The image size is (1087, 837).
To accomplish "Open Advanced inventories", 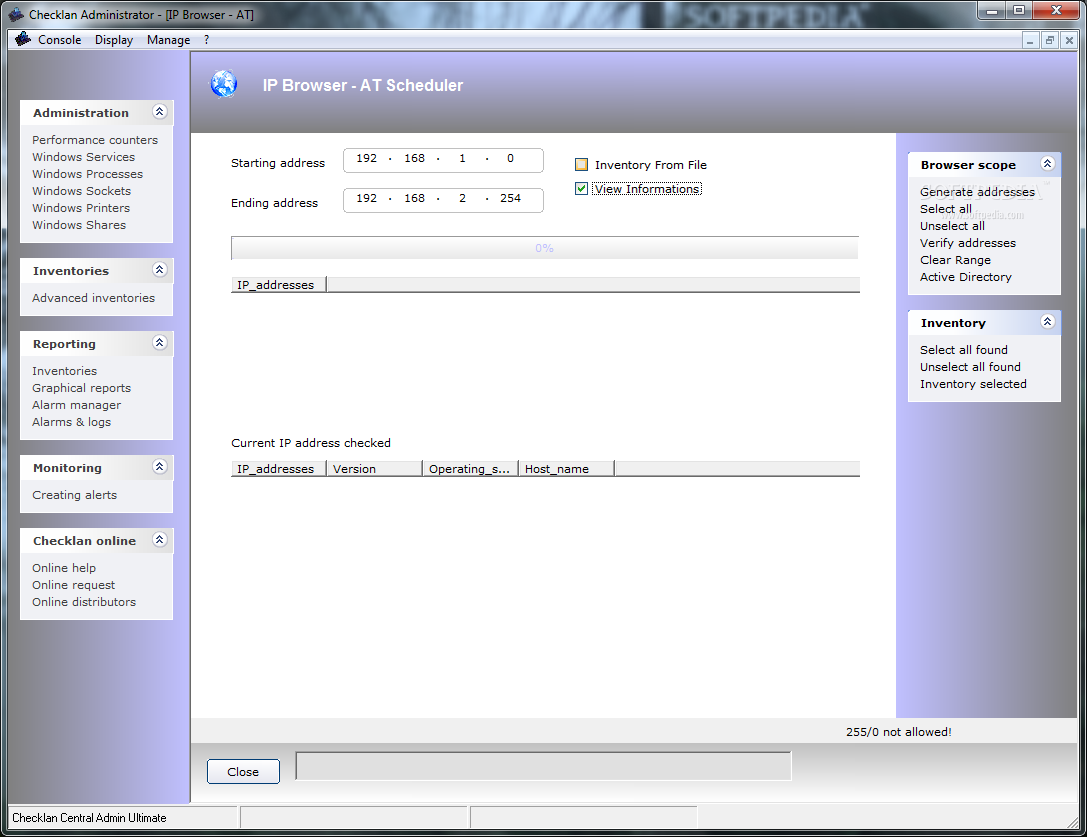I will tap(94, 298).
